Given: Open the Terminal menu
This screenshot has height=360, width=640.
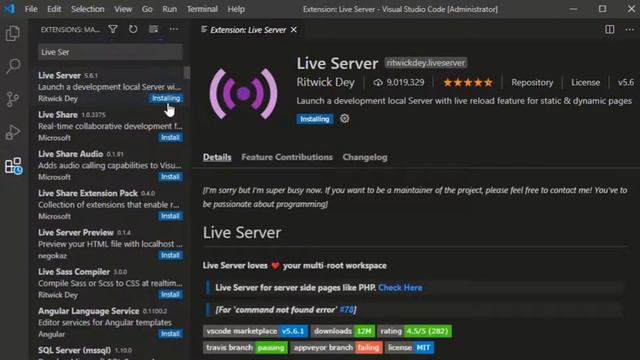Looking at the screenshot, I should [x=202, y=9].
